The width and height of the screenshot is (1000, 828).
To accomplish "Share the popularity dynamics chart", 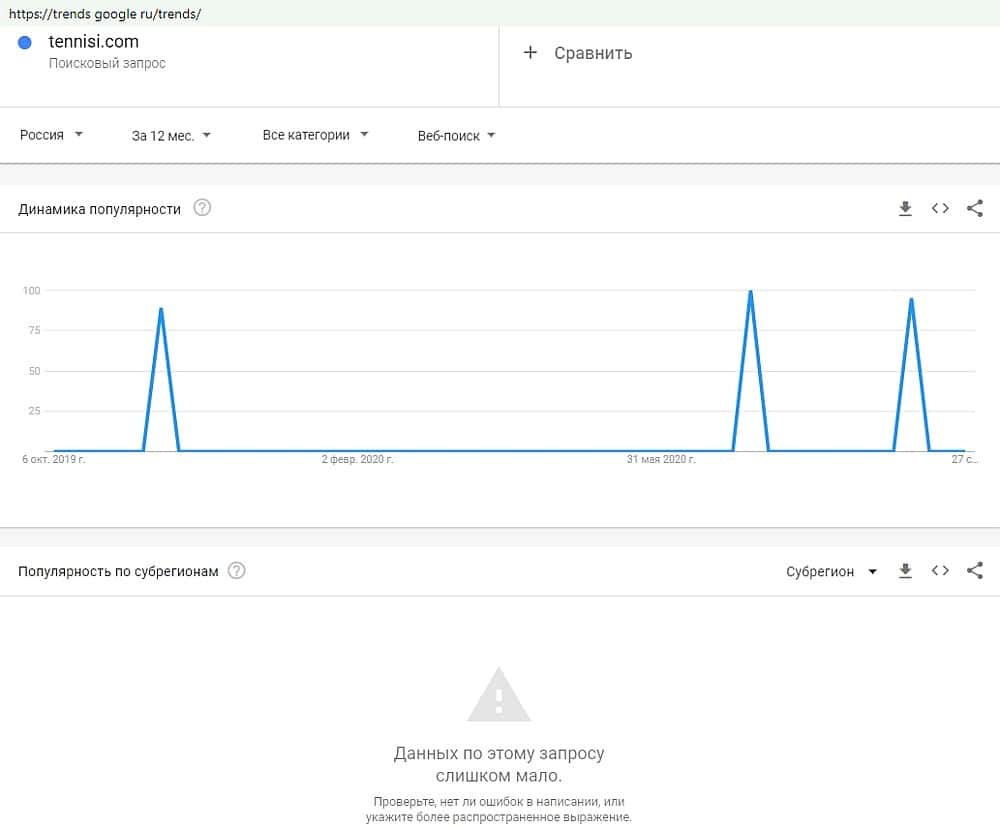I will 974,209.
